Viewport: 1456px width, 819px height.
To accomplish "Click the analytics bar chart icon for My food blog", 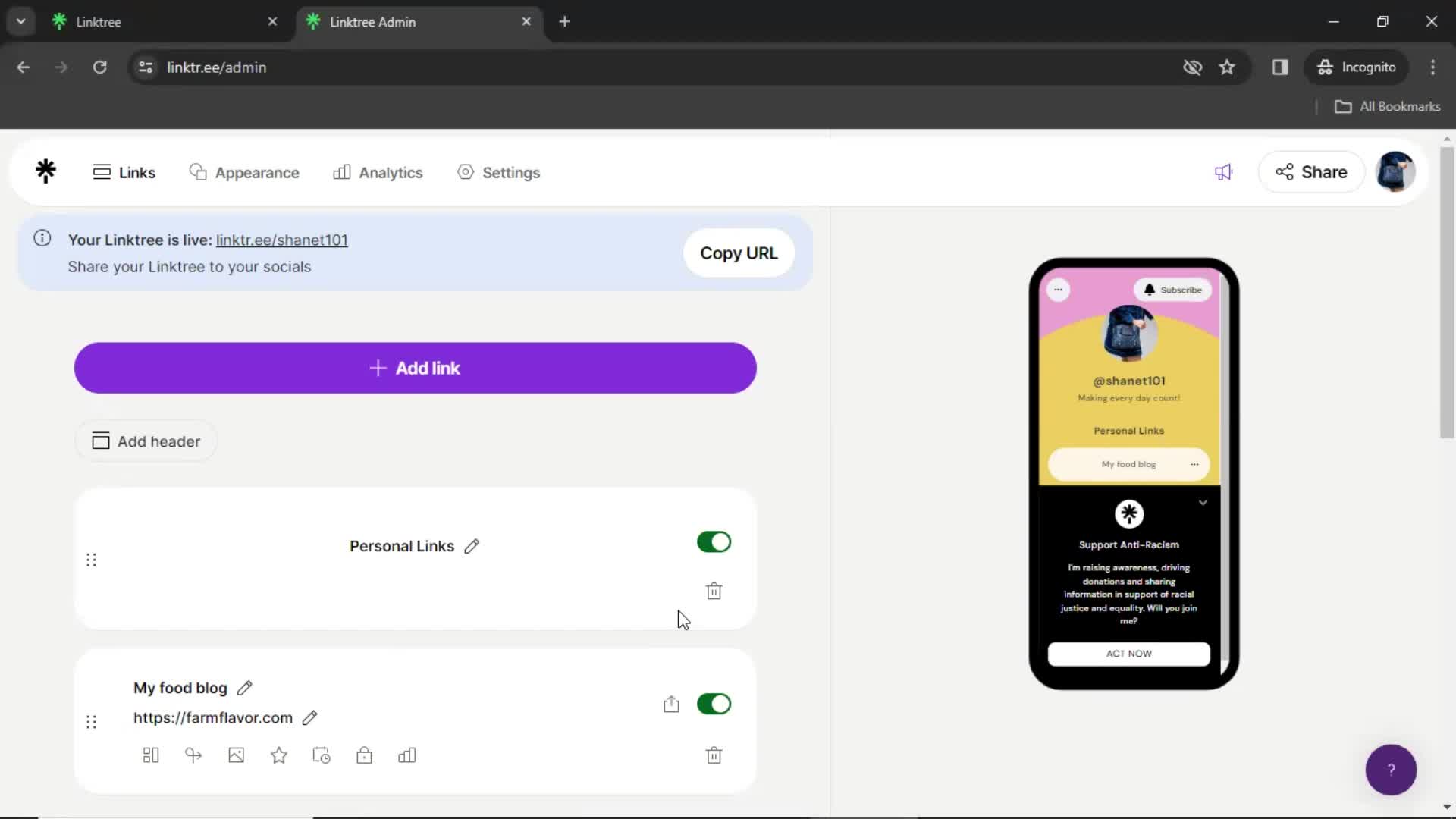I will point(406,755).
